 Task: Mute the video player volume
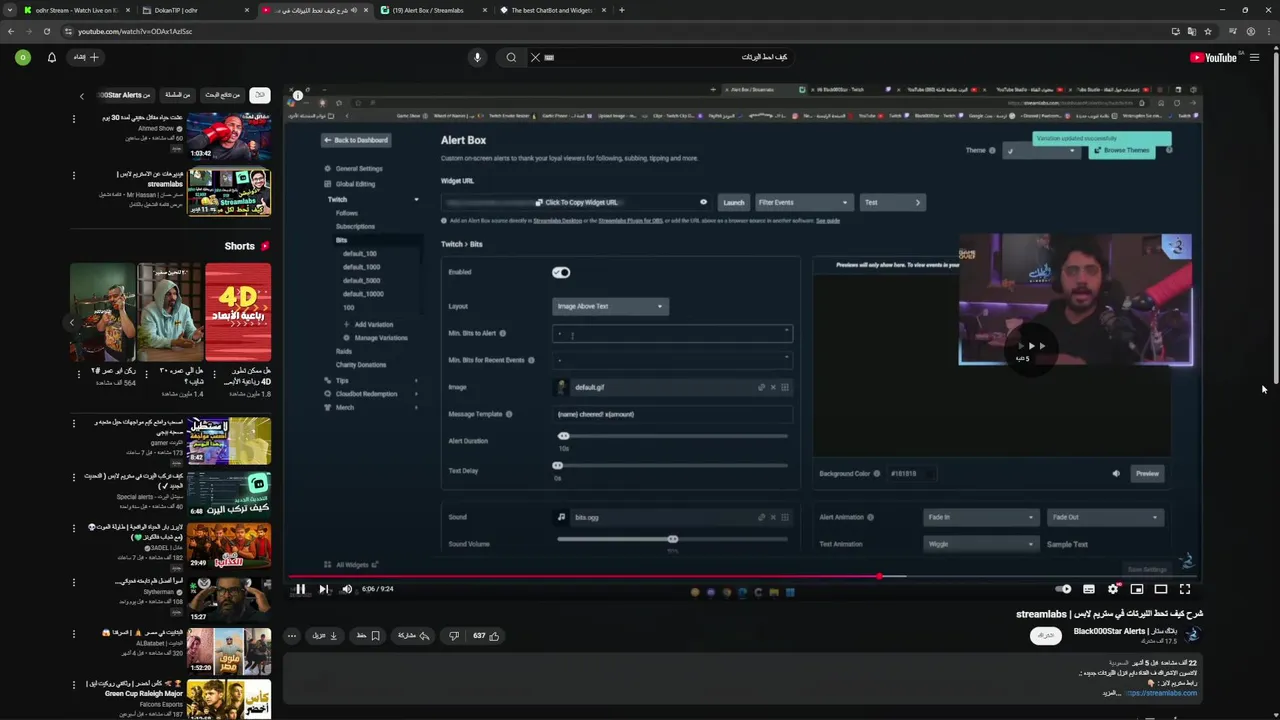click(347, 589)
